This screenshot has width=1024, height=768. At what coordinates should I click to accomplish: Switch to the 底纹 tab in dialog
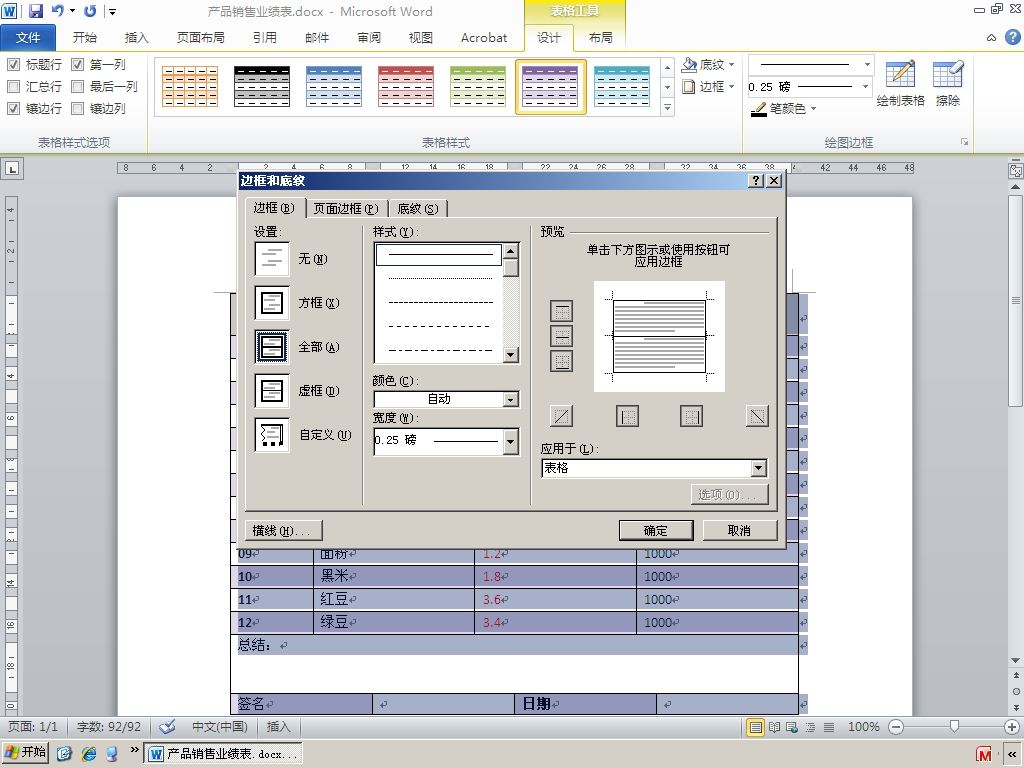(x=418, y=208)
